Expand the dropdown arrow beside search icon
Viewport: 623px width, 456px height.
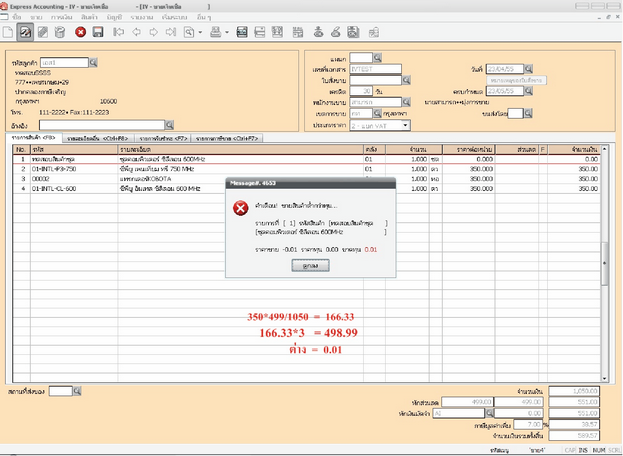pyautogui.click(x=200, y=34)
